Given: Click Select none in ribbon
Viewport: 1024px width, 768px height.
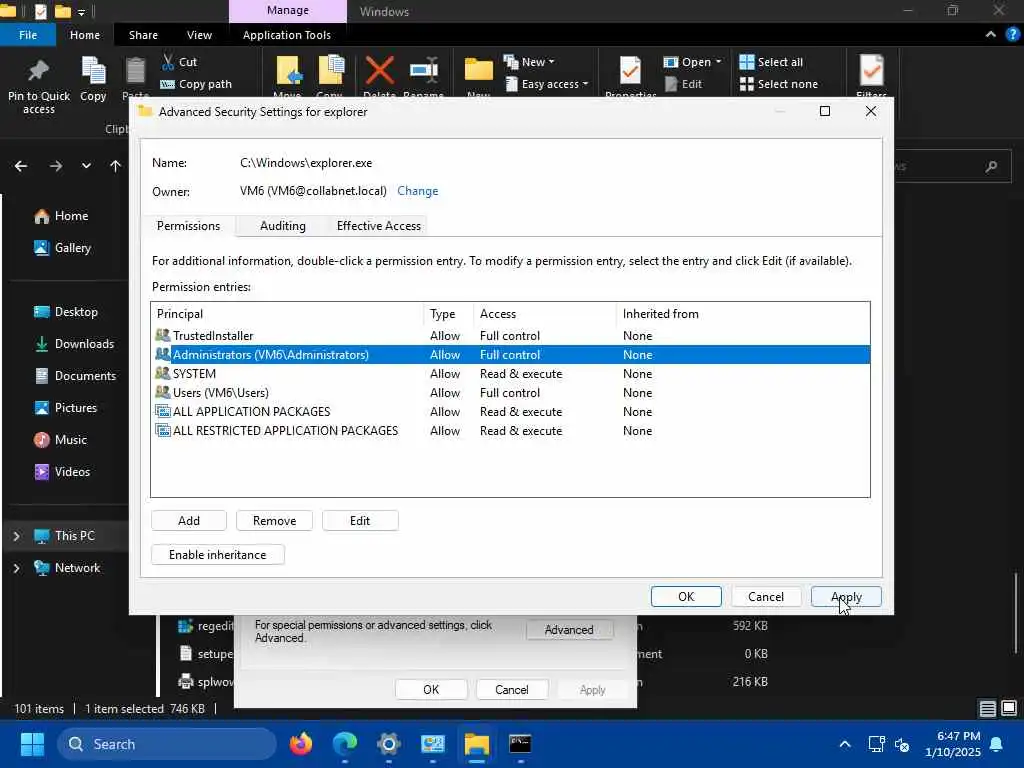Looking at the screenshot, I should (x=778, y=84).
